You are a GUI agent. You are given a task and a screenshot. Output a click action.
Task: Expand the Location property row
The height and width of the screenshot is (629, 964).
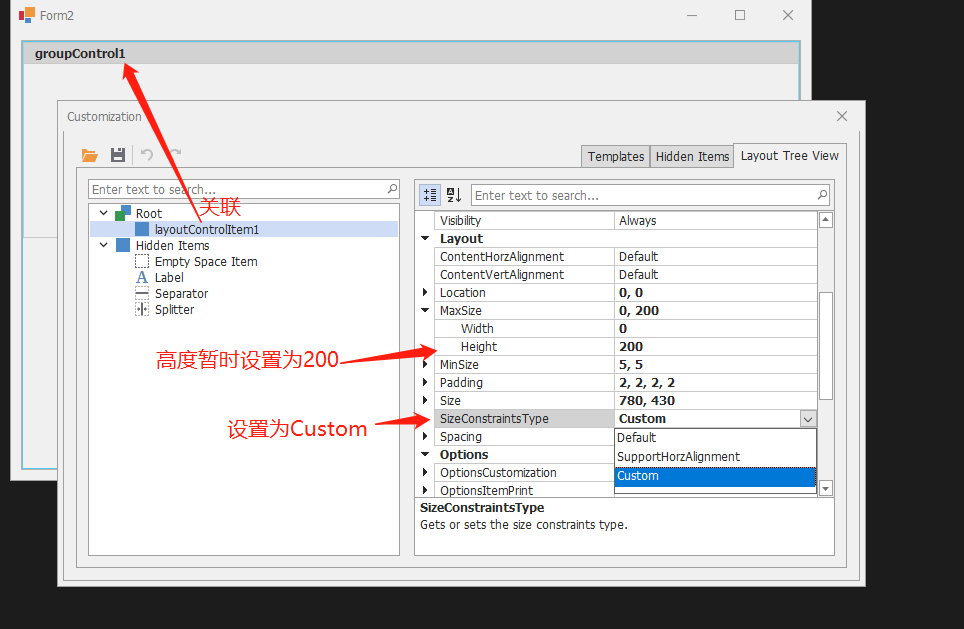point(424,292)
